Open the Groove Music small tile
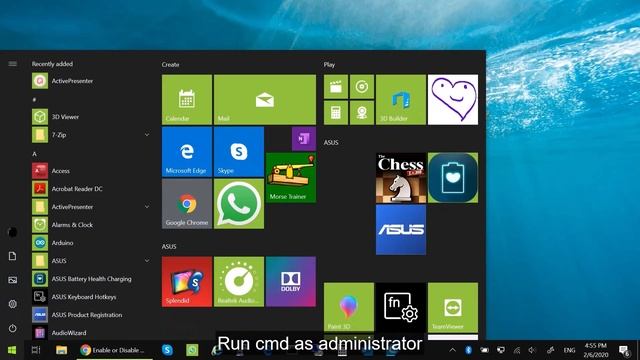640x360 pixels. tap(362, 87)
